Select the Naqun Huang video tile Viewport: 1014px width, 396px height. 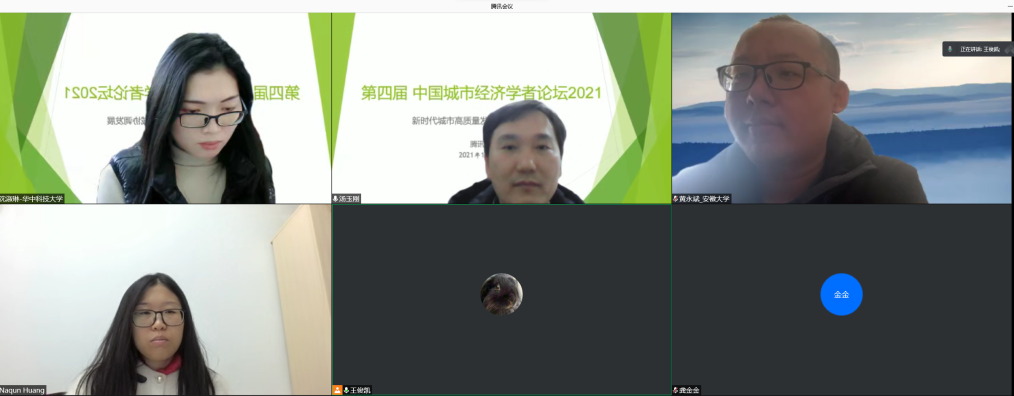click(x=166, y=300)
